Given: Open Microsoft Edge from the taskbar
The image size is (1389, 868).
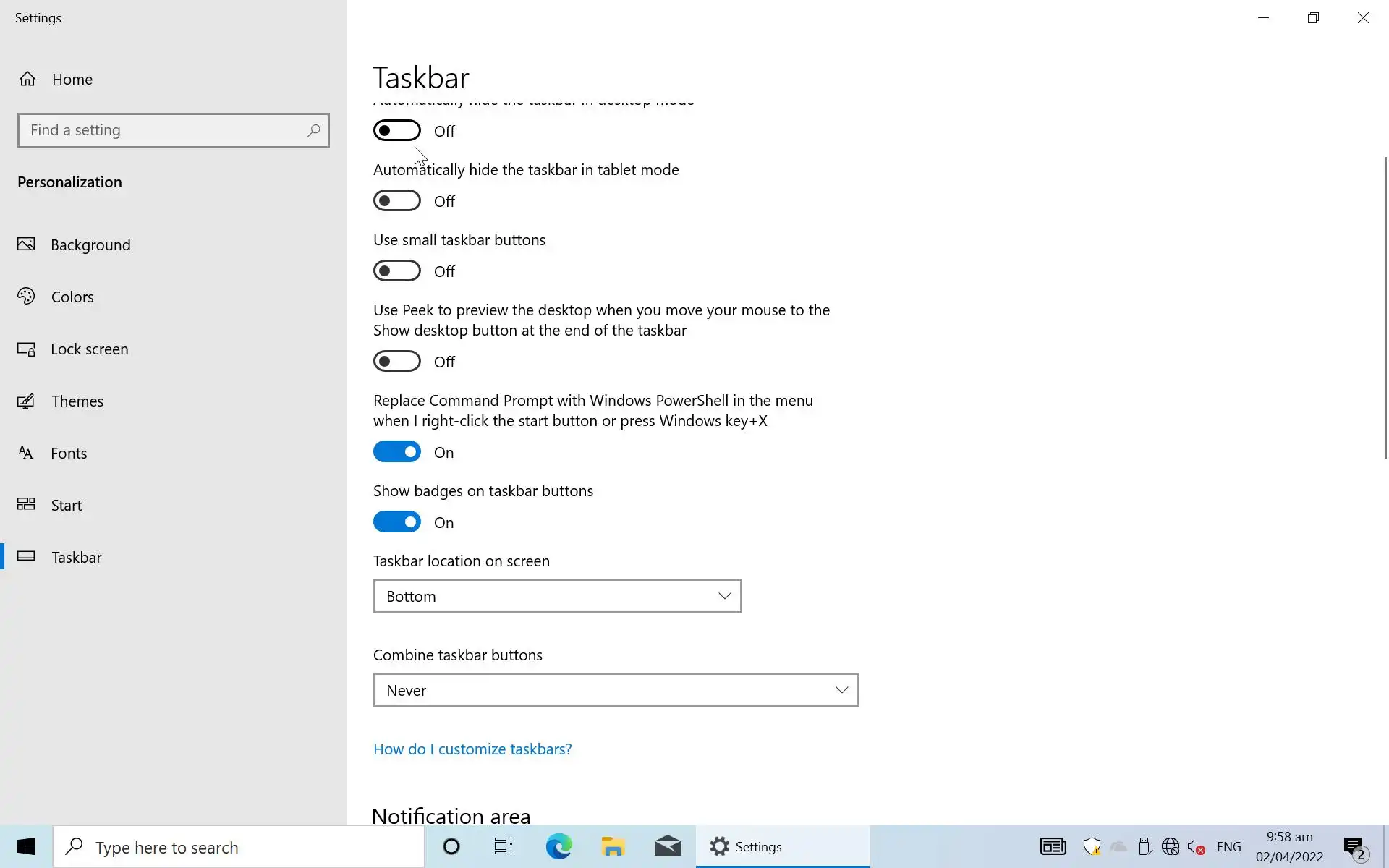Looking at the screenshot, I should click(x=558, y=846).
